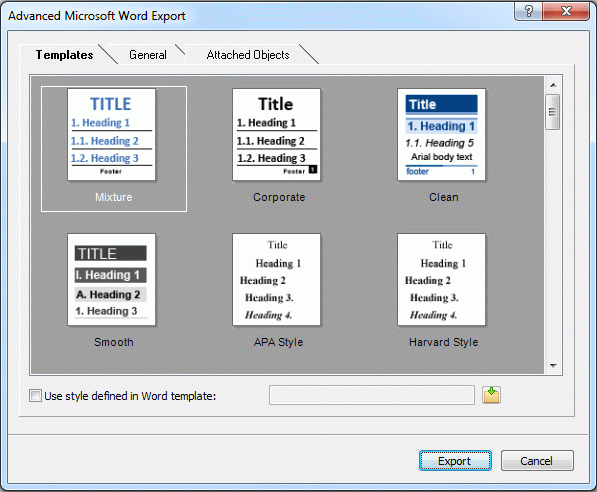Choose the Corporate template thumbnail
Screen dimensions: 597x492
276,134
